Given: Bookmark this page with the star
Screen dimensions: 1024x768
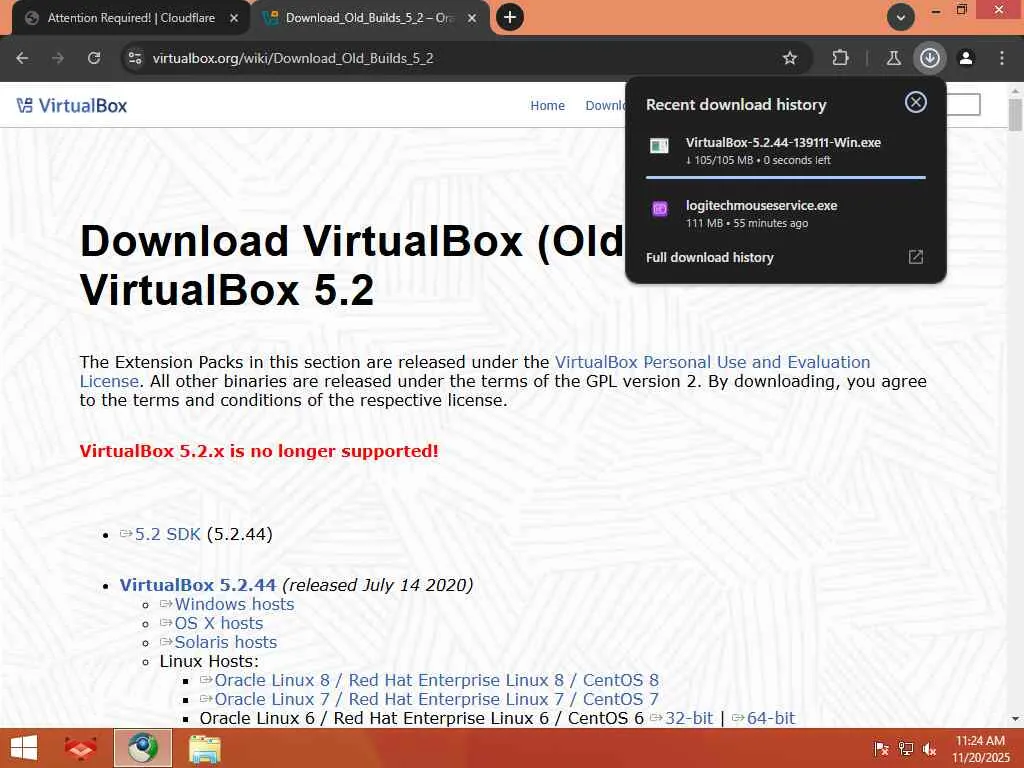Looking at the screenshot, I should [x=790, y=58].
